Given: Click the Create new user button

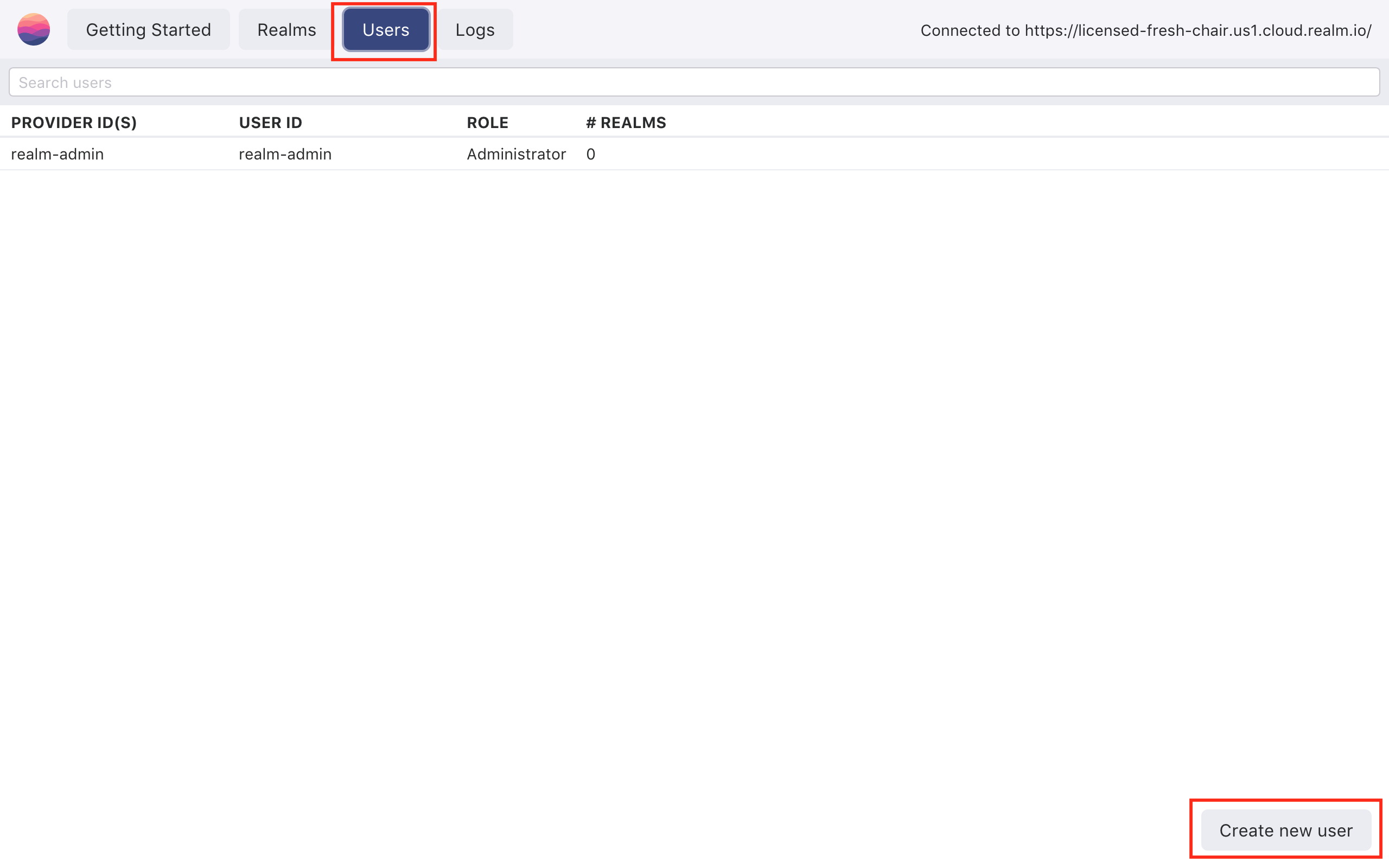Looking at the screenshot, I should tap(1286, 830).
